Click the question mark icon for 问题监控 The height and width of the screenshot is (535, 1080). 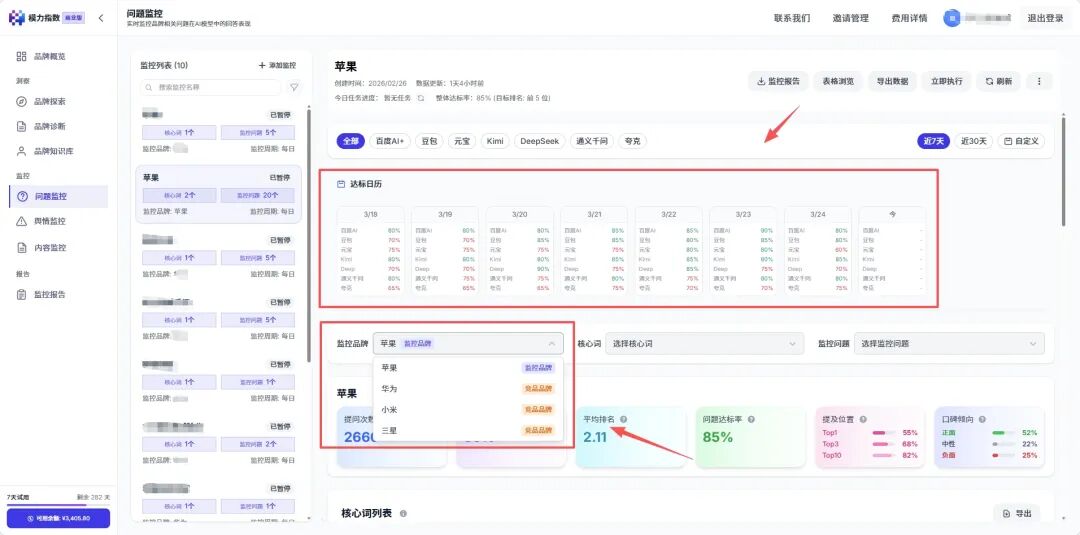coord(22,196)
